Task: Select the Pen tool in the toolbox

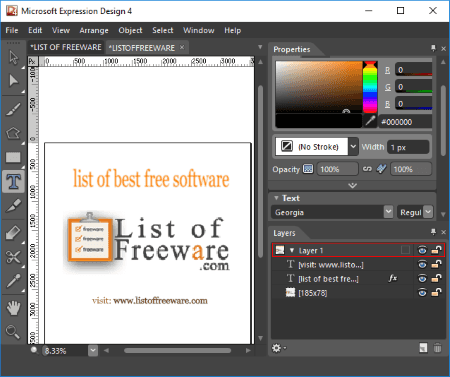Action: [x=13, y=206]
